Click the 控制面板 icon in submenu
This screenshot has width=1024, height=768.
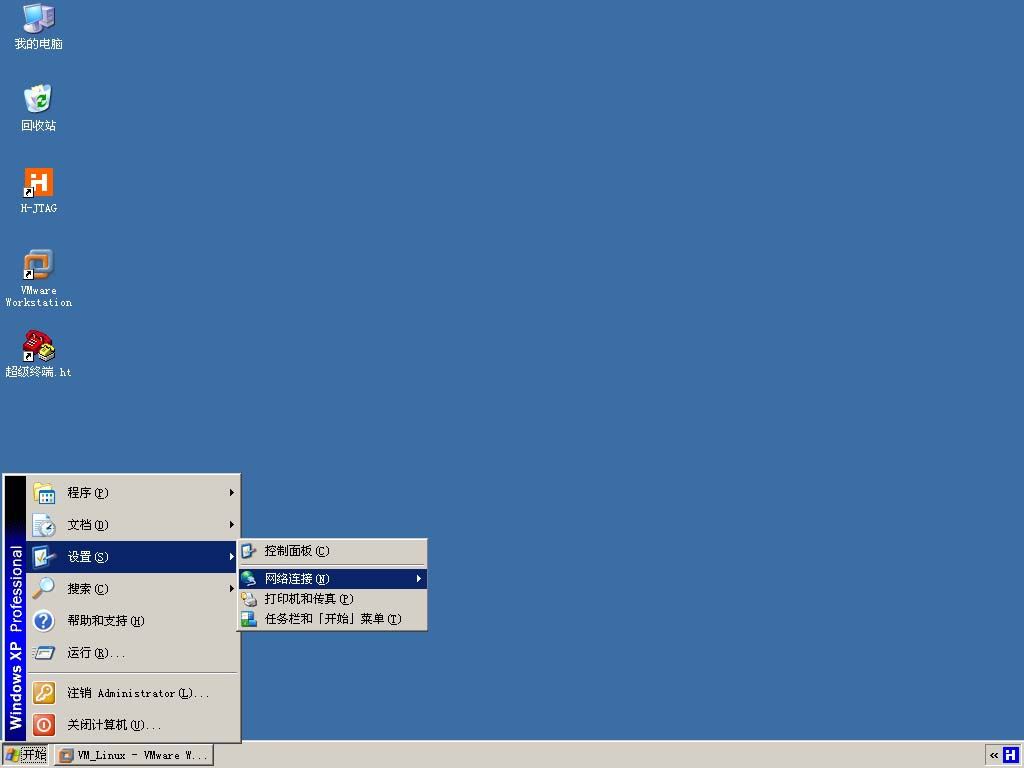pyautogui.click(x=249, y=551)
